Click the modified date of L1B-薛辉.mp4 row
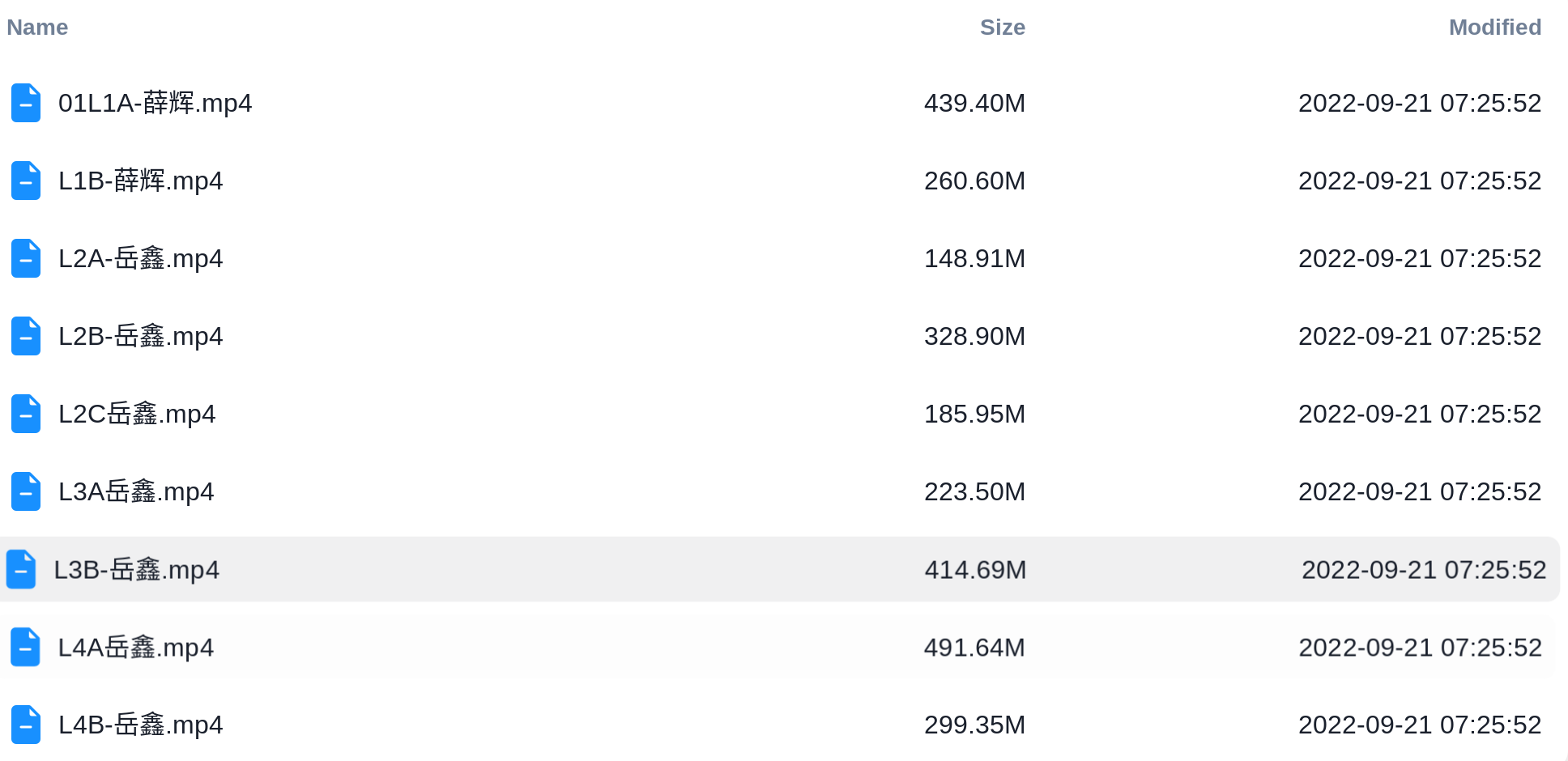Screen dimensions: 1568x761 tap(1420, 181)
